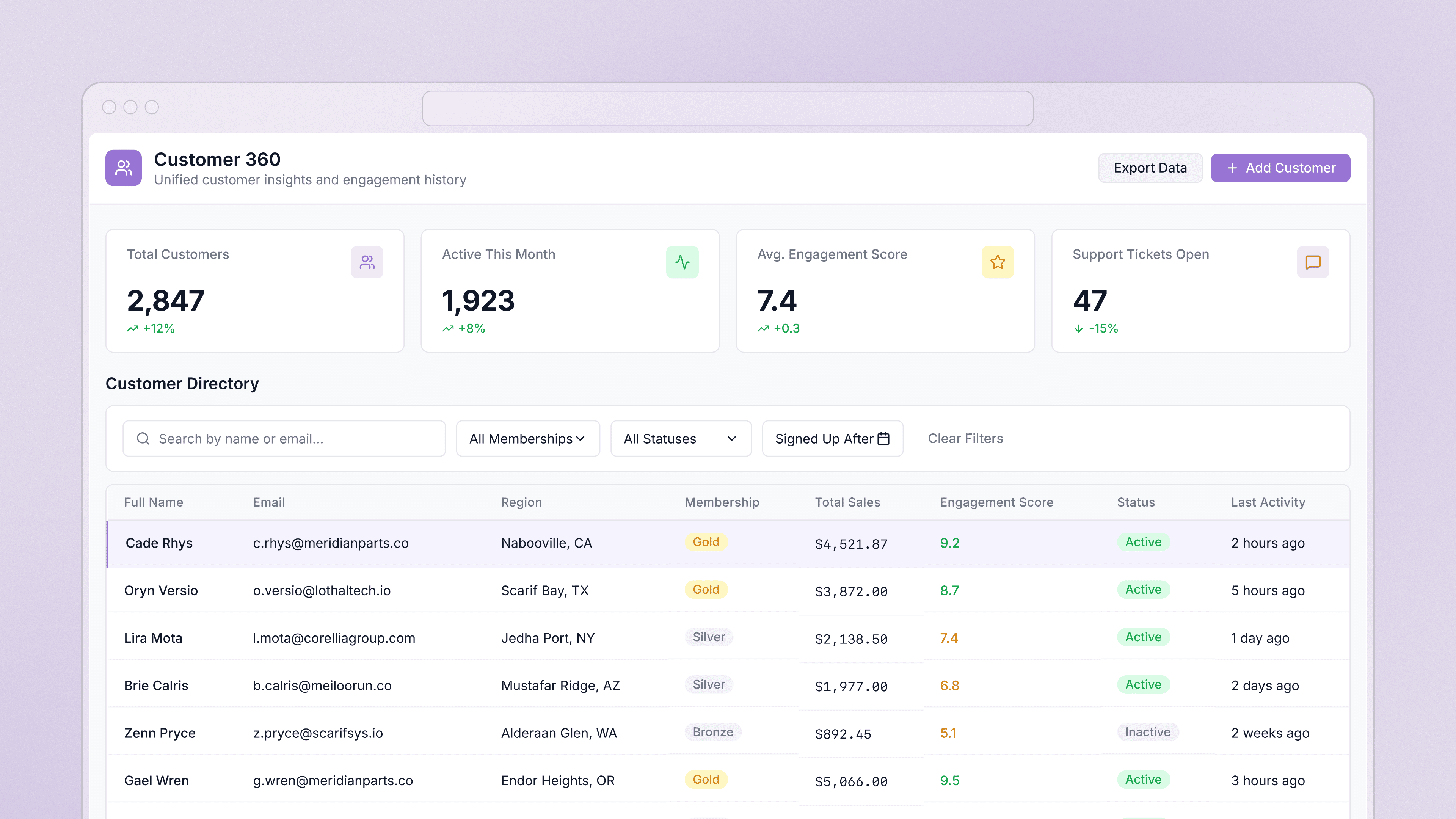Sort by Total Sales column header
Image resolution: width=1456 pixels, height=819 pixels.
tap(847, 502)
